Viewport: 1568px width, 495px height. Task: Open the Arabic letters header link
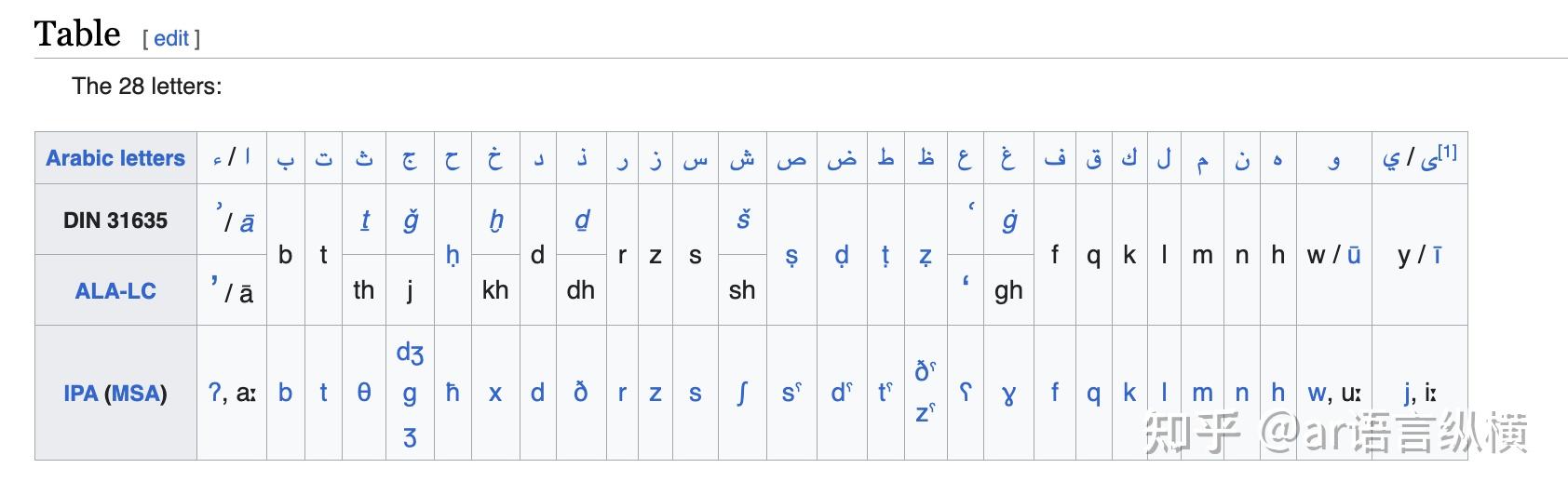[x=115, y=158]
